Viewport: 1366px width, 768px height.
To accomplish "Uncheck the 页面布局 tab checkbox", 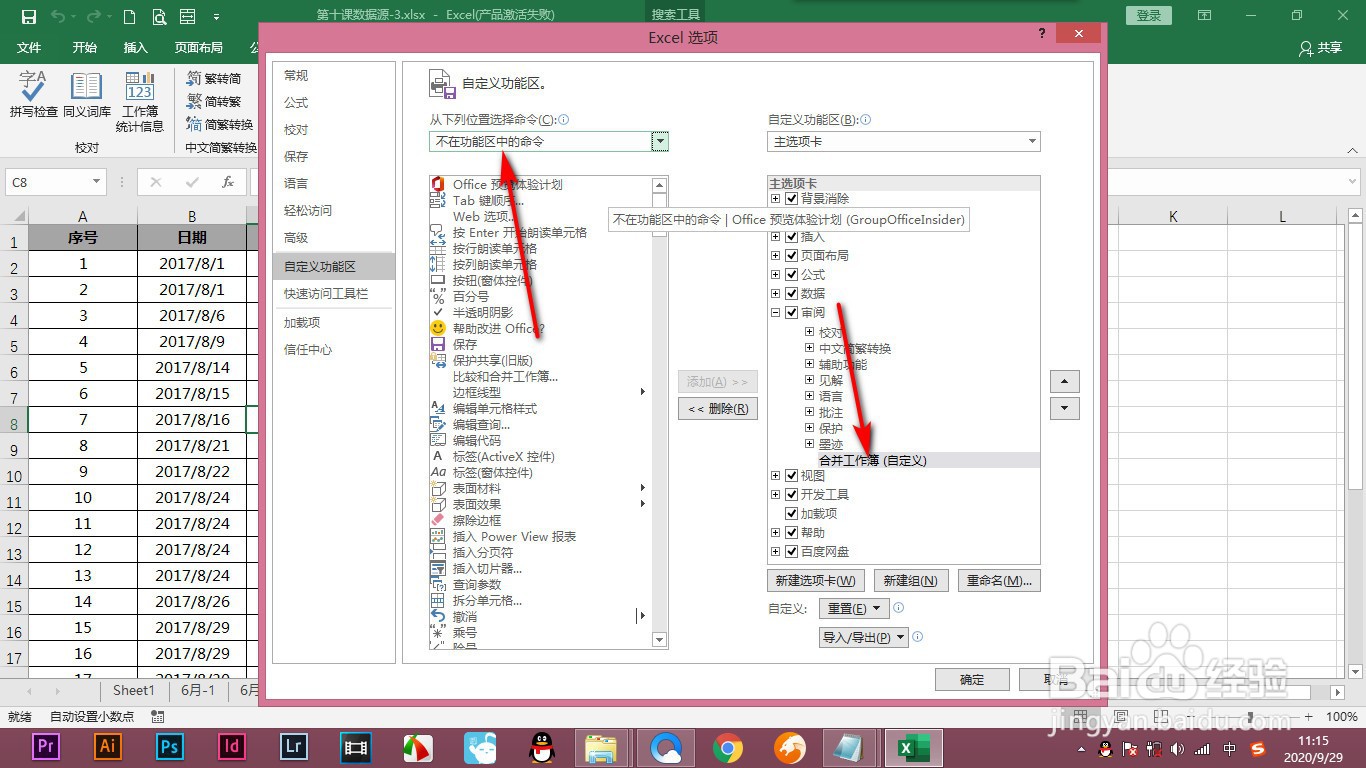I will (792, 255).
